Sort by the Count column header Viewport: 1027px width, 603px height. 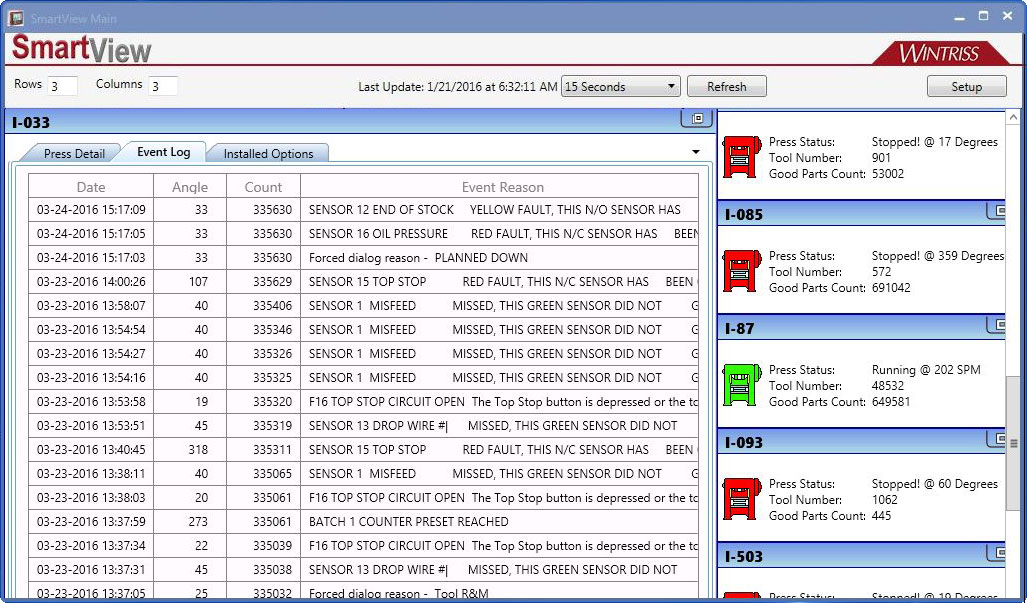coord(263,187)
